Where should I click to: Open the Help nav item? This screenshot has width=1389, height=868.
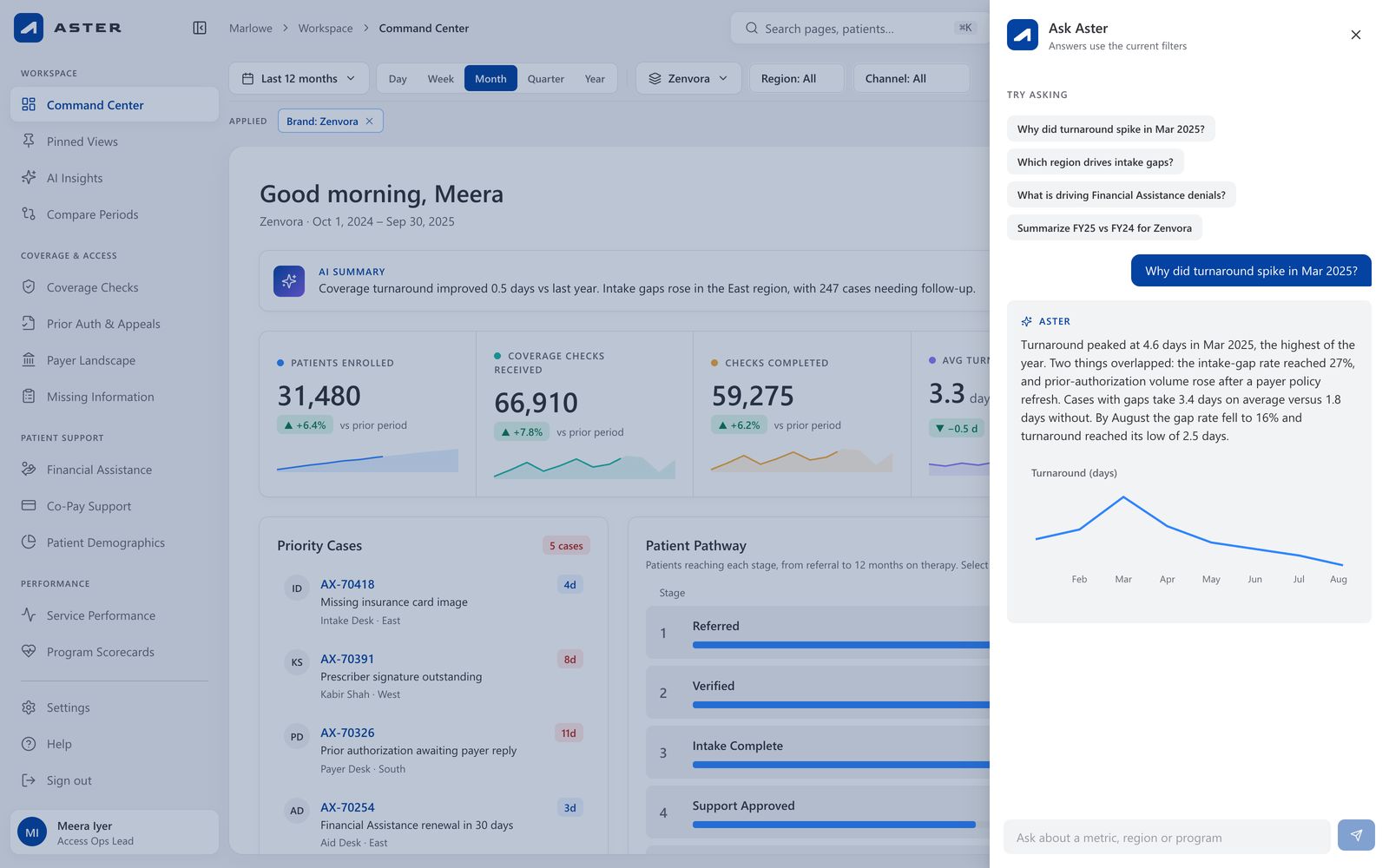[115, 744]
